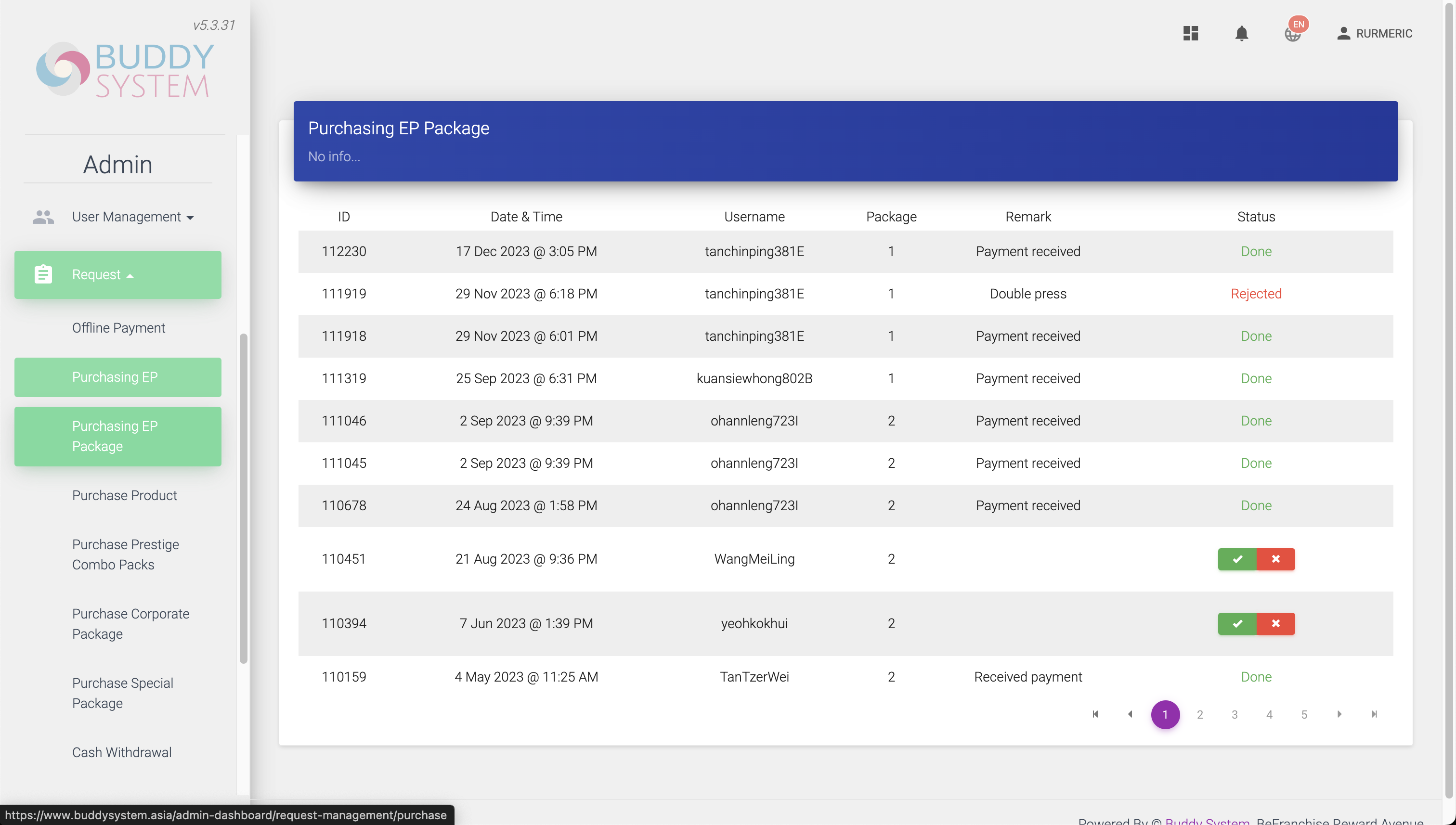Viewport: 1456px width, 825px height.
Task: Open the Purchase Product menu item
Action: pyautogui.click(x=124, y=496)
